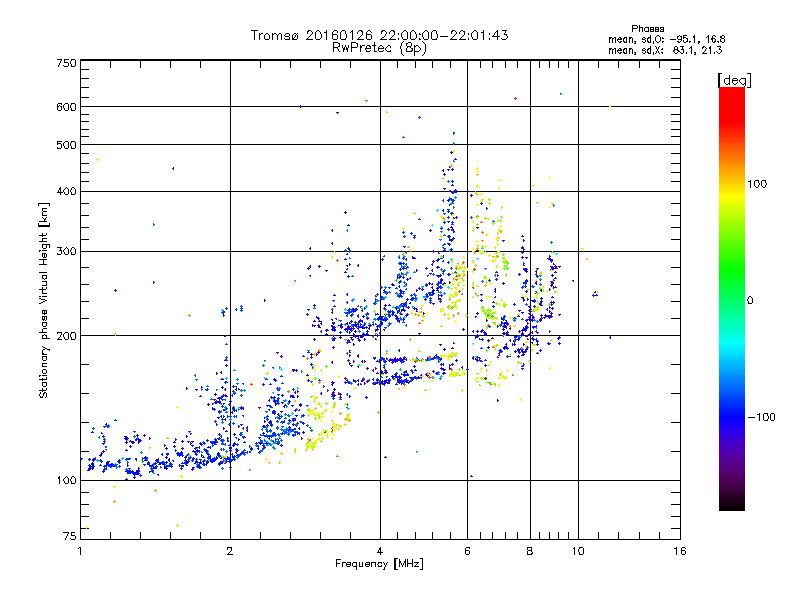
Task: Click the phase colorbar
Action: coord(732,298)
